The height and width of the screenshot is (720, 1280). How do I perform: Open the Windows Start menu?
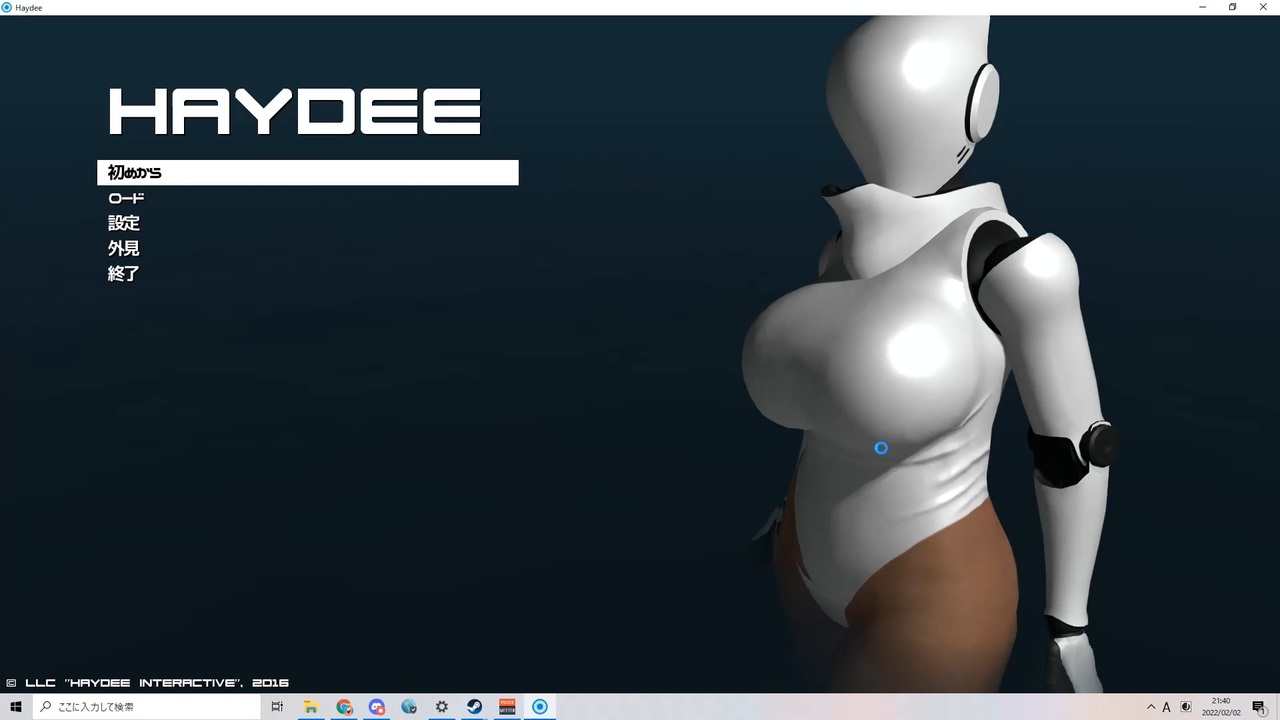pos(16,707)
